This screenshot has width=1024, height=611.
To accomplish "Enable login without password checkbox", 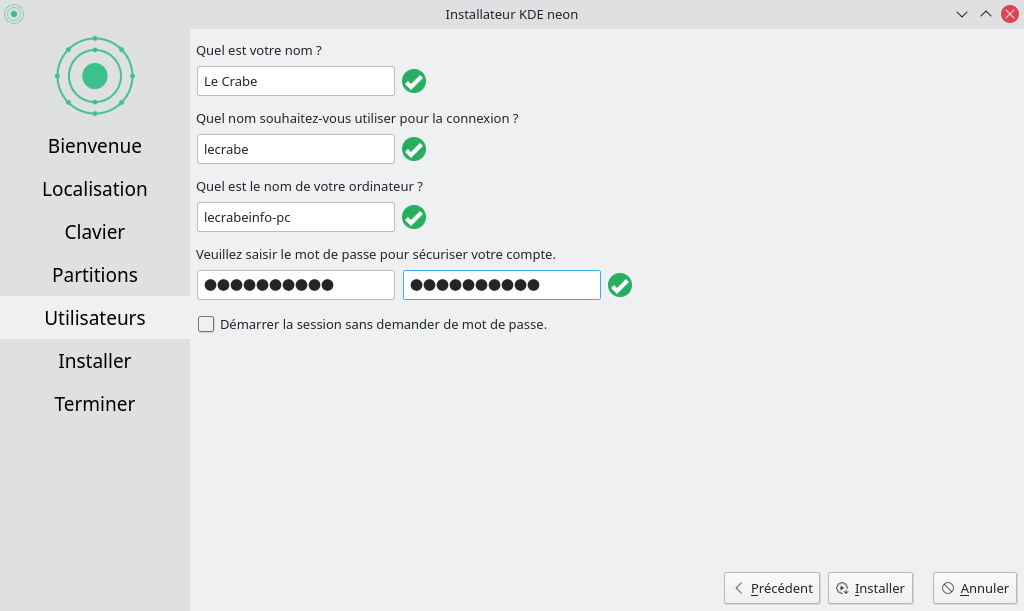I will click(206, 324).
